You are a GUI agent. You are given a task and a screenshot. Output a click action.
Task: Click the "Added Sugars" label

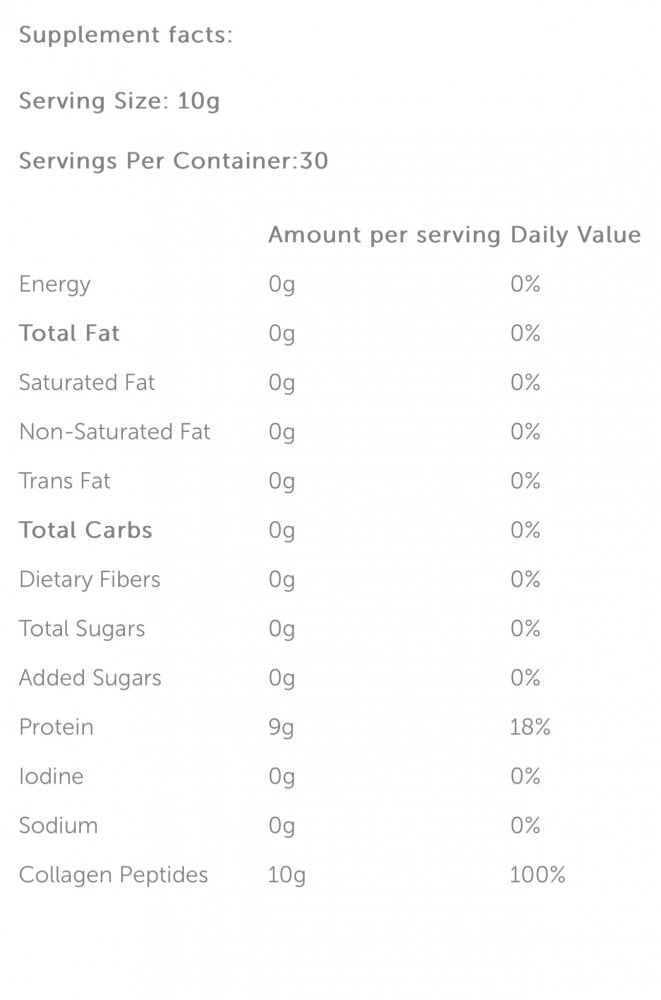pos(90,678)
